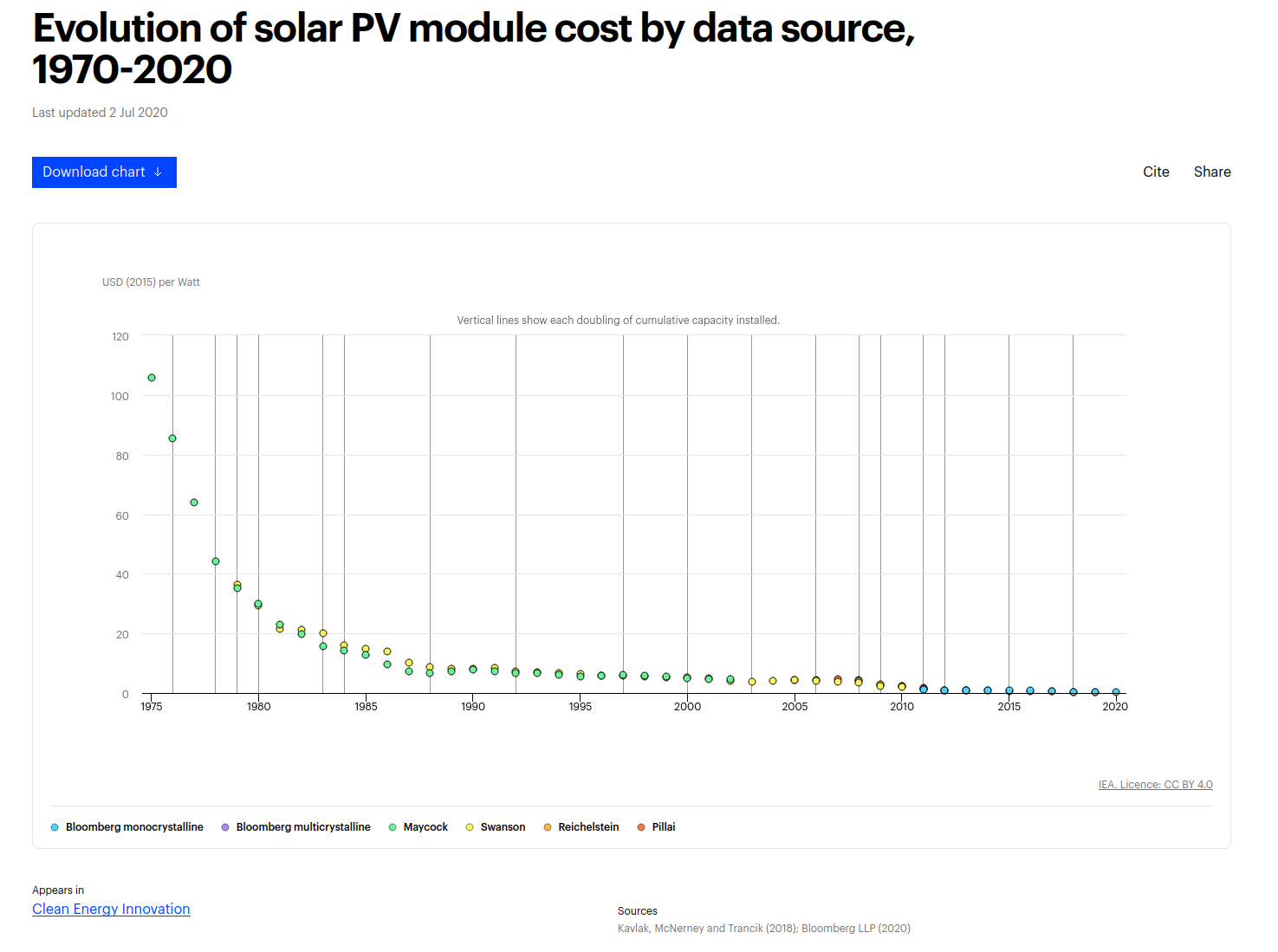This screenshot has width=1278, height=952.
Task: Click the blue Bloomberg monocrystalline legend dot
Action: [x=55, y=827]
